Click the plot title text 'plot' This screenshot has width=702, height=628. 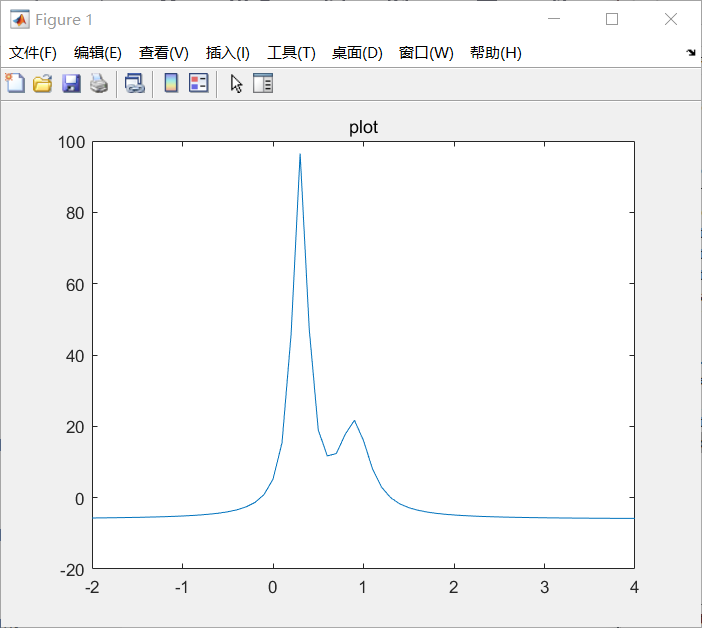tap(363, 128)
